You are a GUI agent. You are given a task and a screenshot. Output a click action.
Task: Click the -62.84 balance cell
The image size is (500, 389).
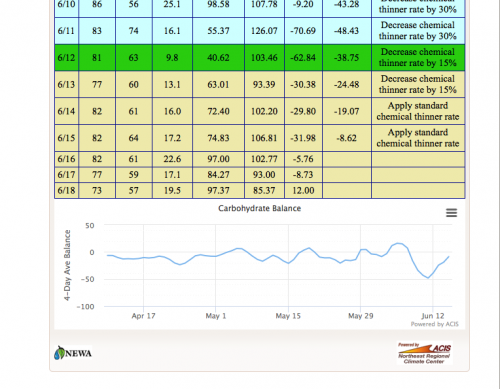coord(303,58)
